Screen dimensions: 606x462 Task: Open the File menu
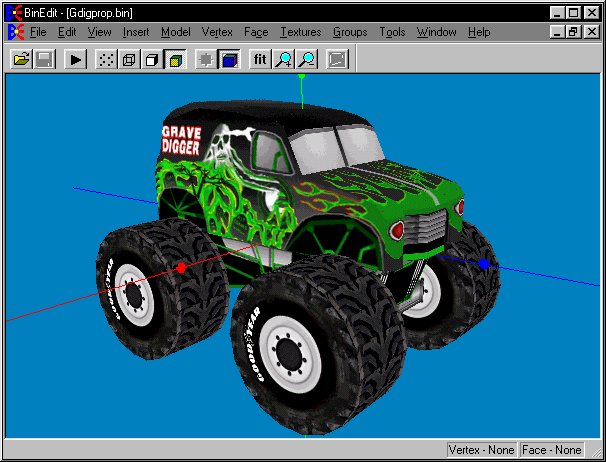click(x=38, y=32)
